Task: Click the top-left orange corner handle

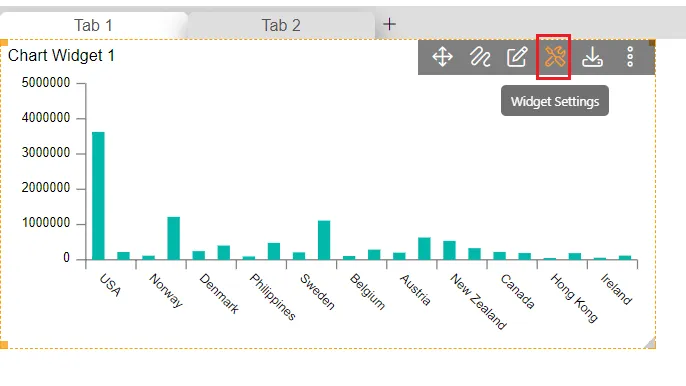Action: point(4,42)
